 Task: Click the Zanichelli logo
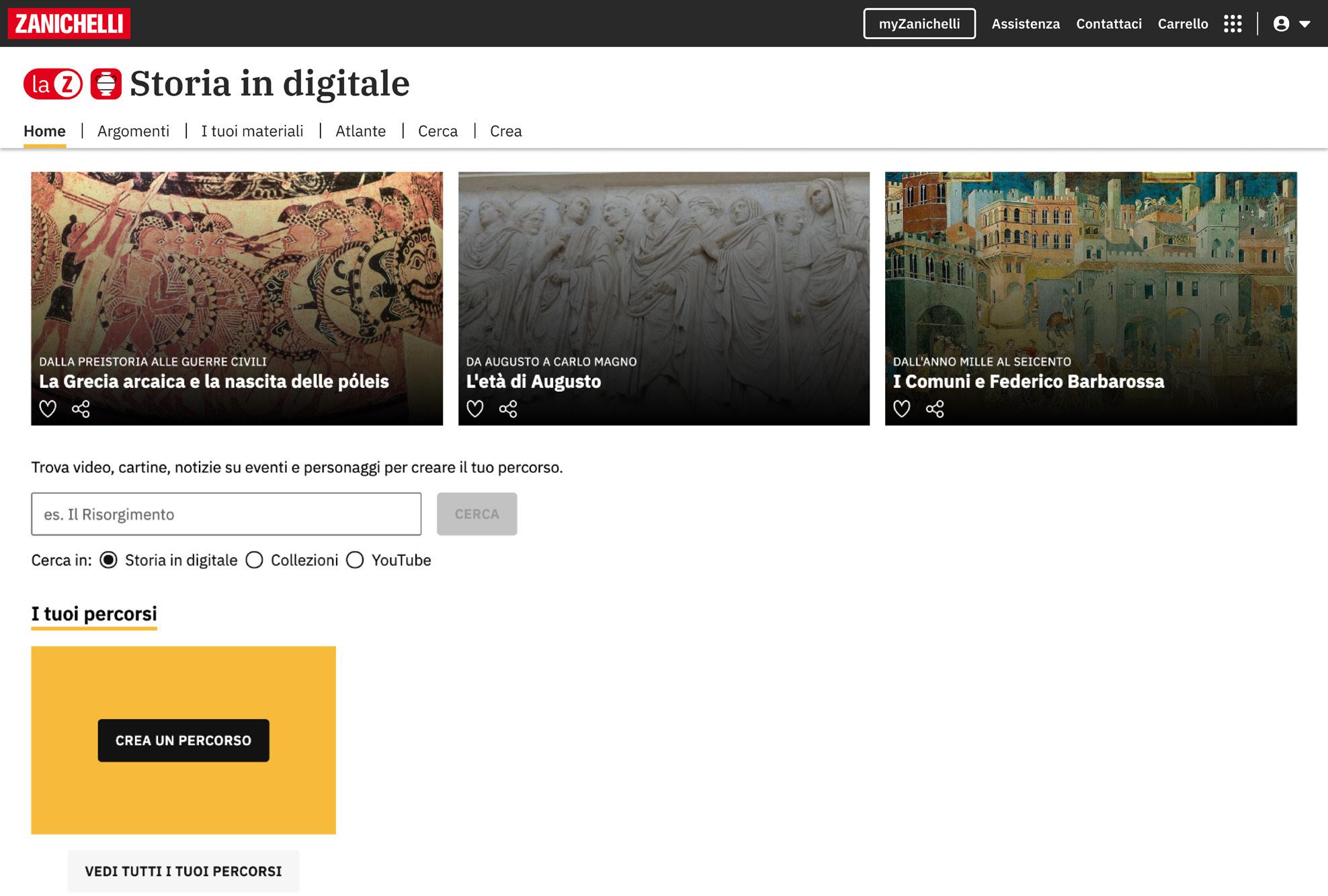click(69, 24)
